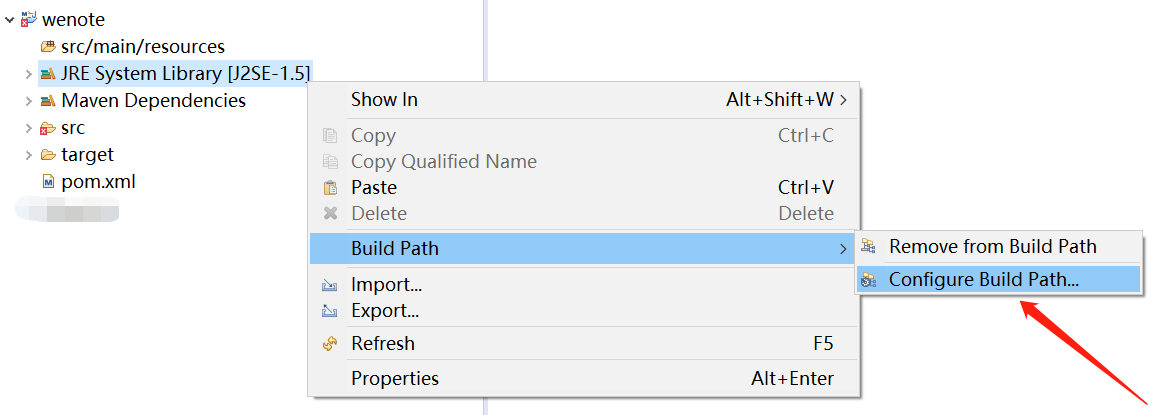The image size is (1160, 415).
Task: Expand the JRE System Library node
Action: 28,73
